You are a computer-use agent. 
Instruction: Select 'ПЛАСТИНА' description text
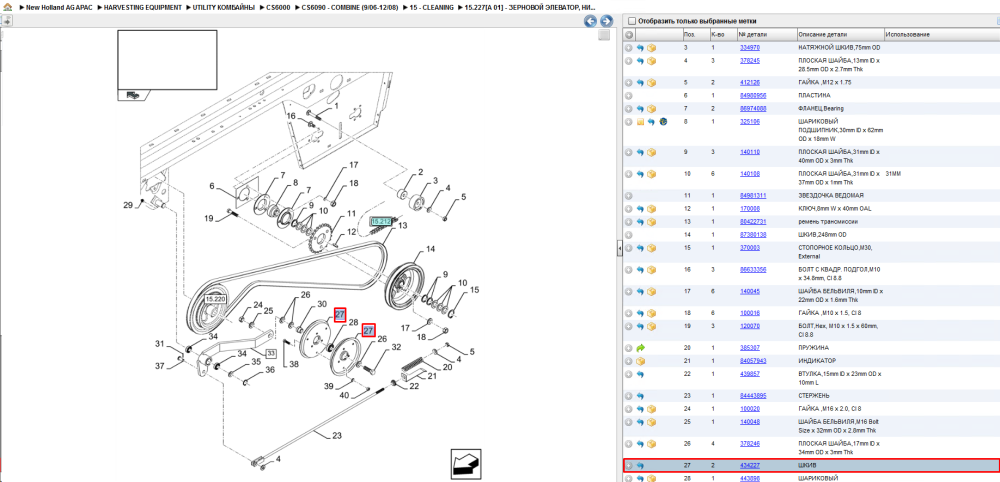click(x=814, y=96)
